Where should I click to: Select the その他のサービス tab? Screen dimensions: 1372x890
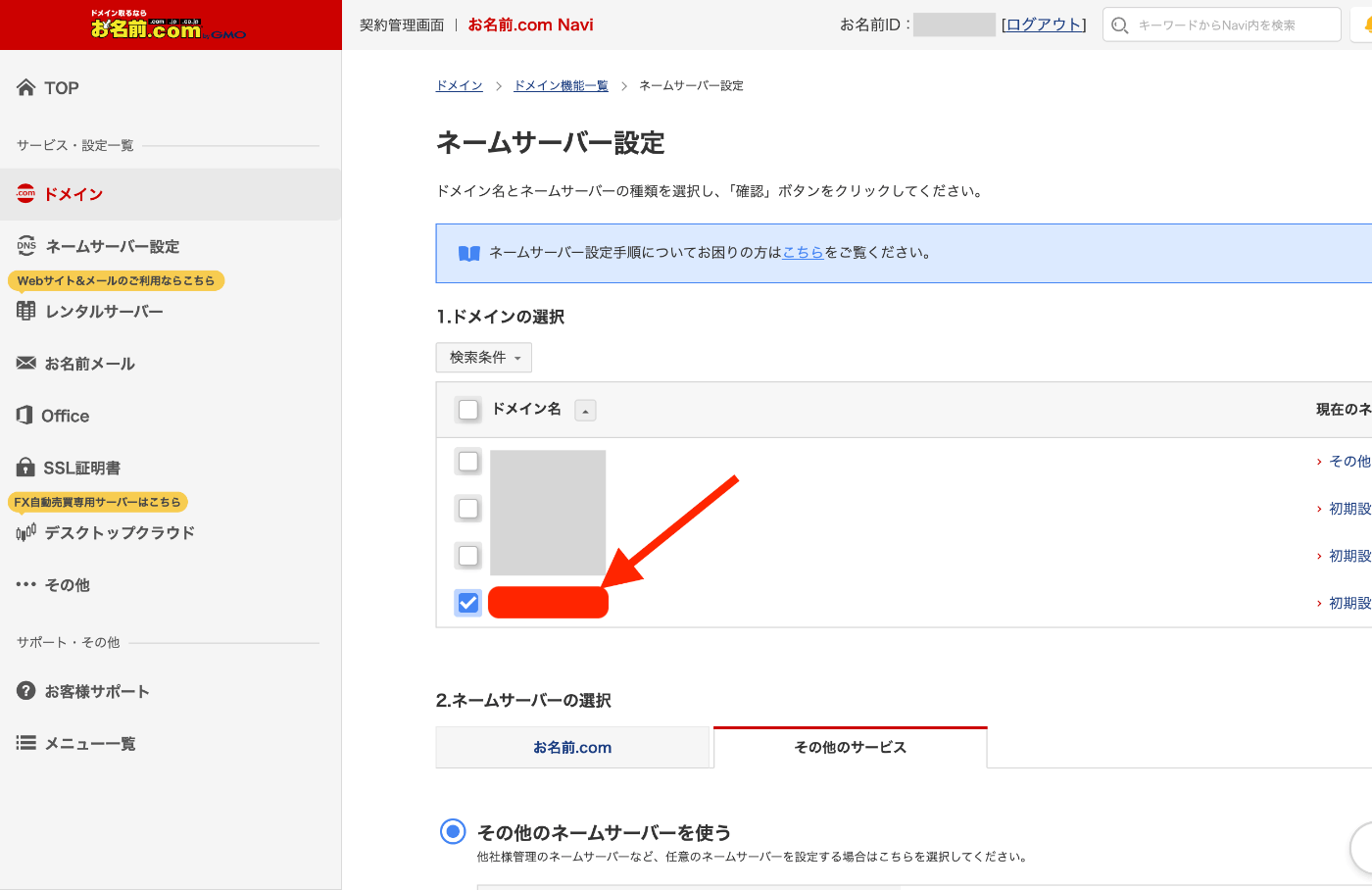[850, 747]
